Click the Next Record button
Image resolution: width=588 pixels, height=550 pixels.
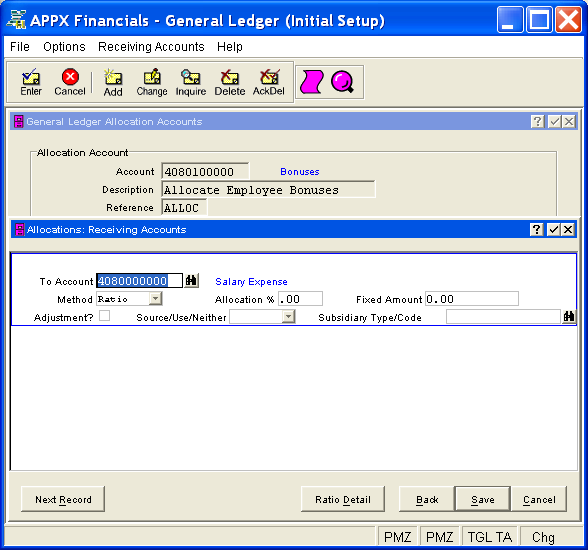[63, 499]
